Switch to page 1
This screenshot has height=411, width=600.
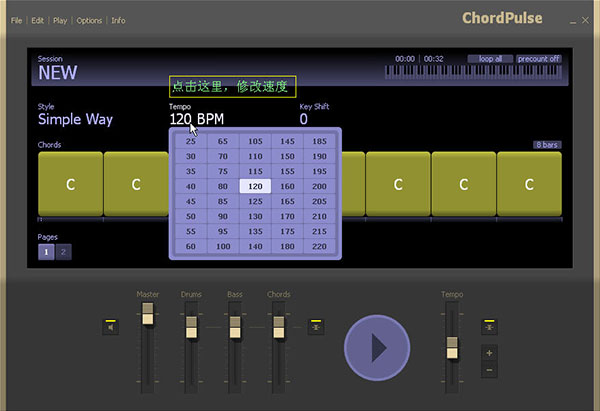coord(46,252)
